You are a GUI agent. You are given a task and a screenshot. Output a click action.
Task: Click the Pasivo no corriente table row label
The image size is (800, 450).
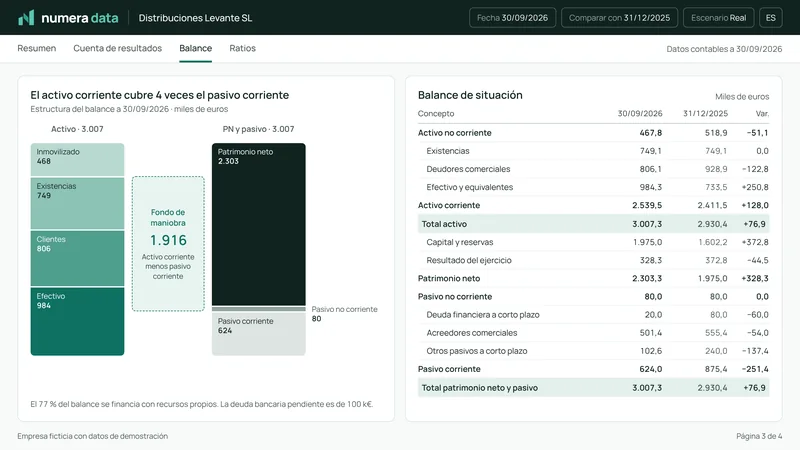pyautogui.click(x=455, y=296)
